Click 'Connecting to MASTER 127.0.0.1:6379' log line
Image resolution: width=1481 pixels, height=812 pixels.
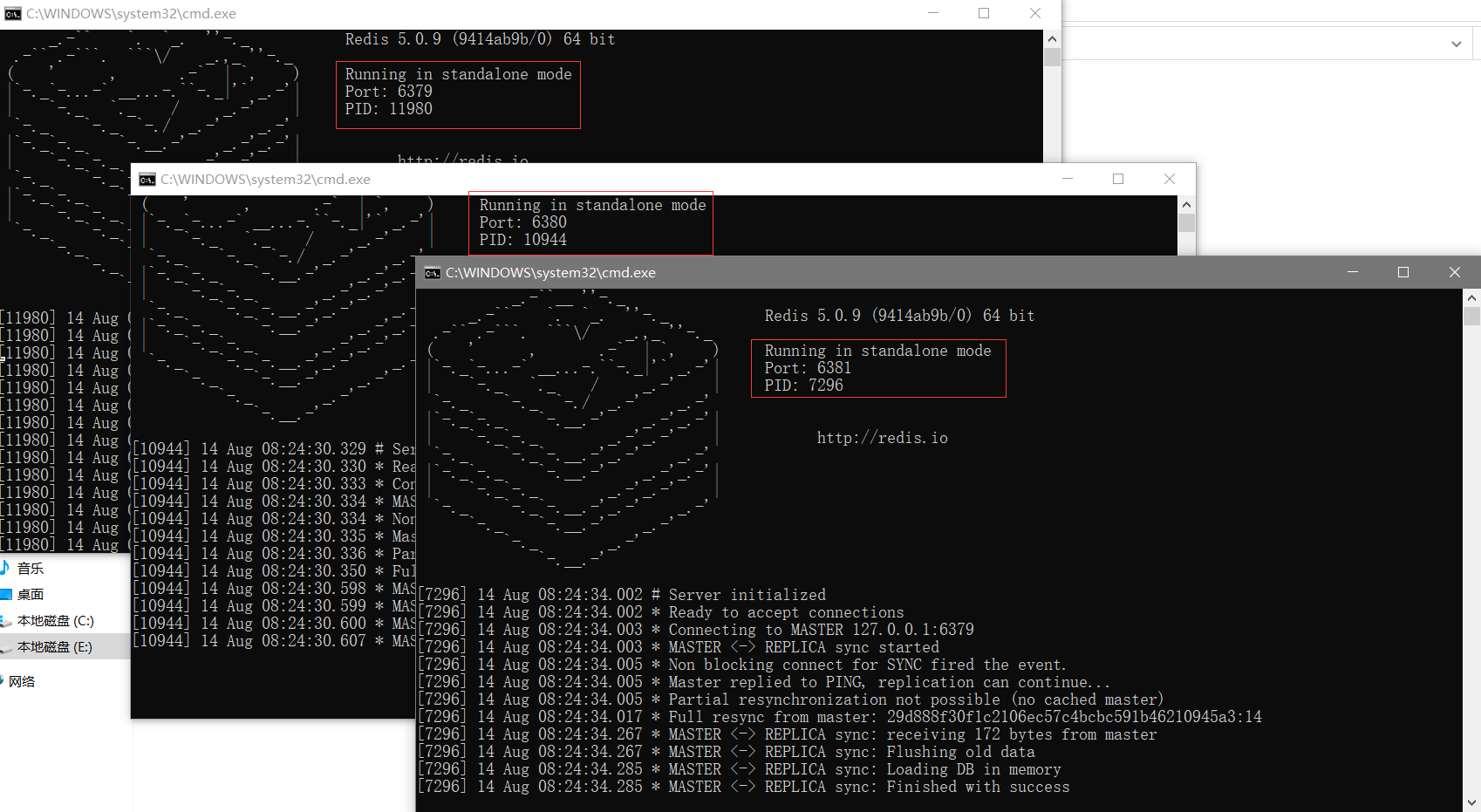pyautogui.click(x=695, y=630)
